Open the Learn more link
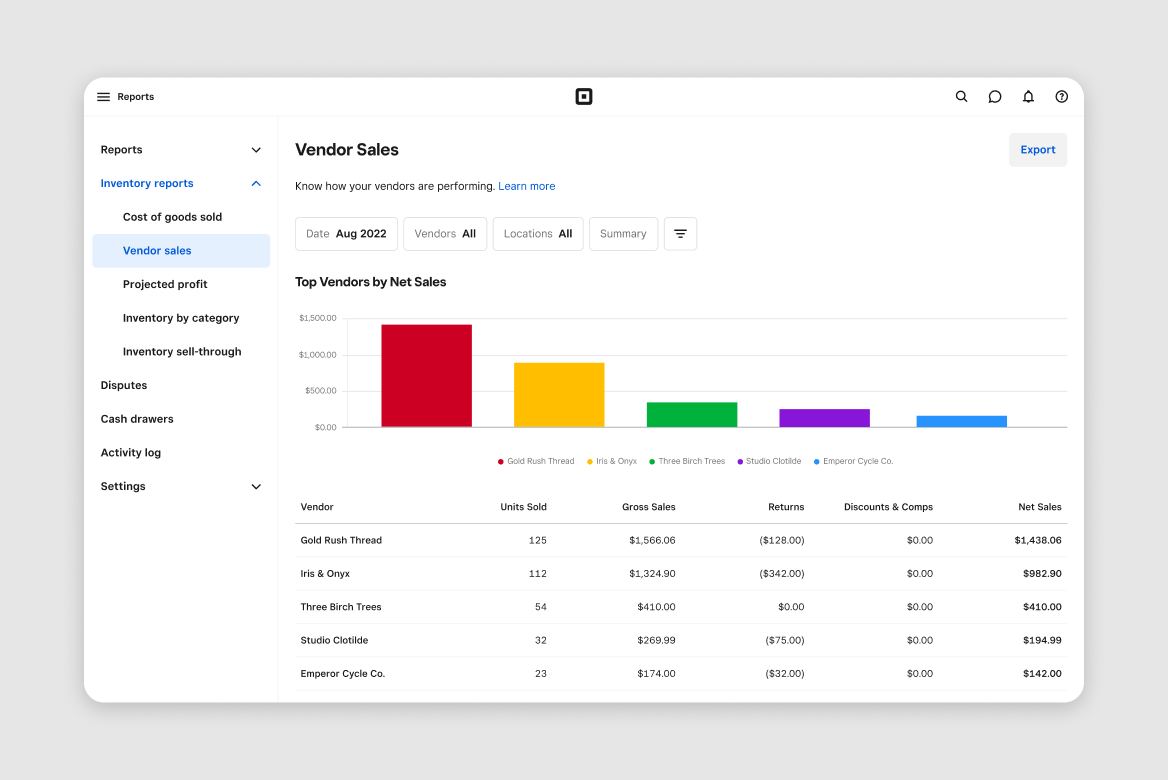The width and height of the screenshot is (1168, 780). tap(526, 185)
